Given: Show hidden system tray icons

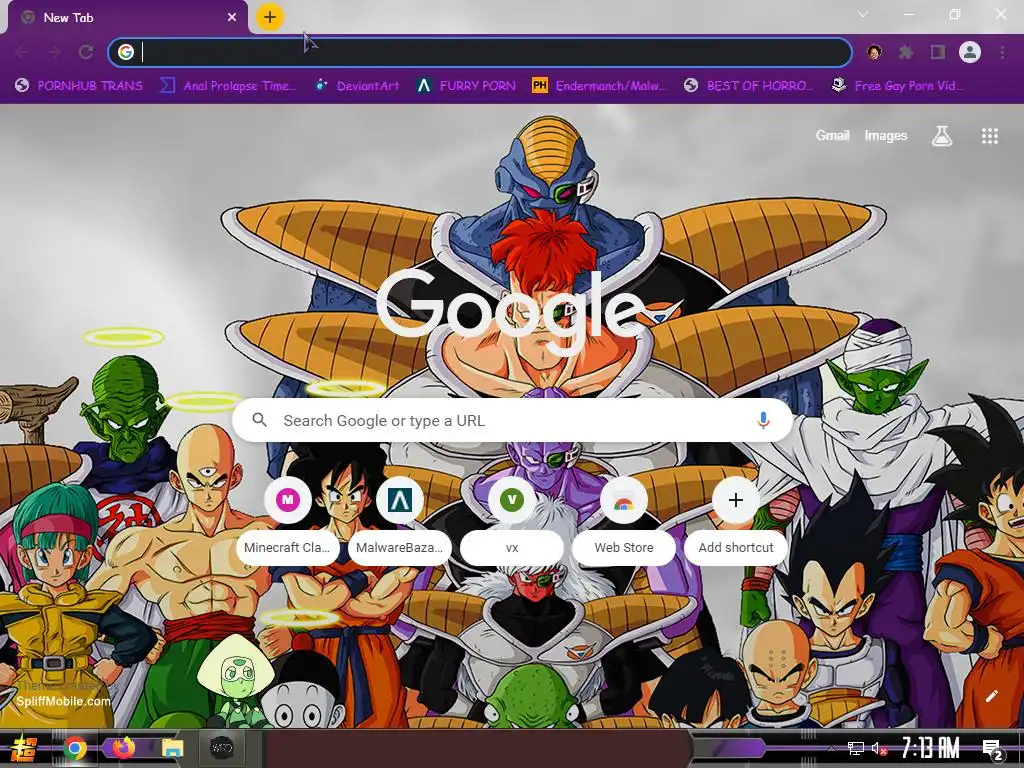Looking at the screenshot, I should coord(831,749).
